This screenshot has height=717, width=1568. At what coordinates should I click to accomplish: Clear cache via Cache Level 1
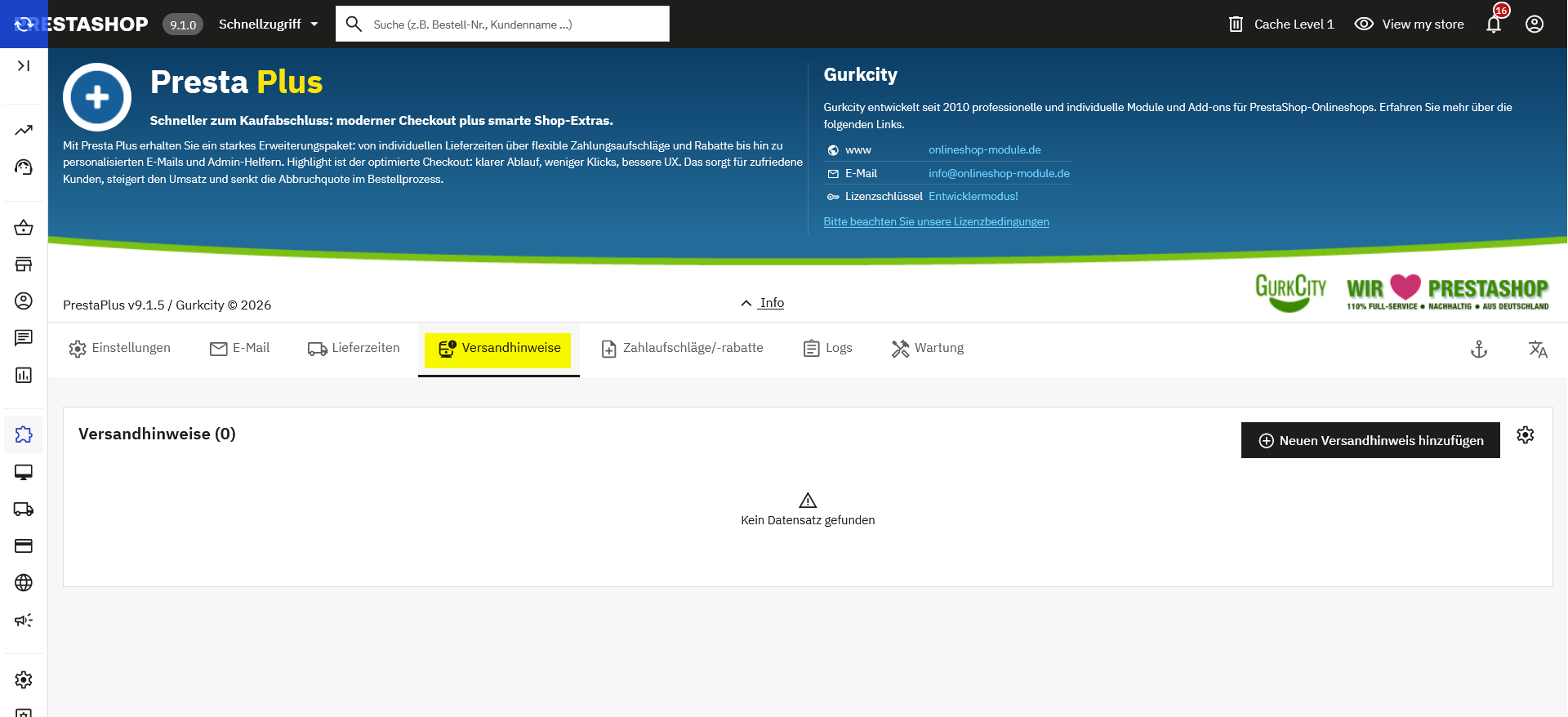point(1281,24)
